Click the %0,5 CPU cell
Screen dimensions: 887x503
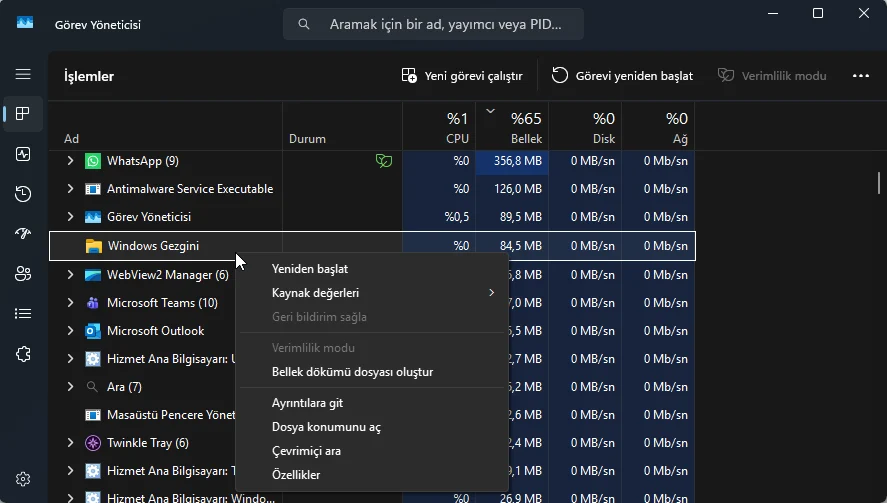coord(439,217)
